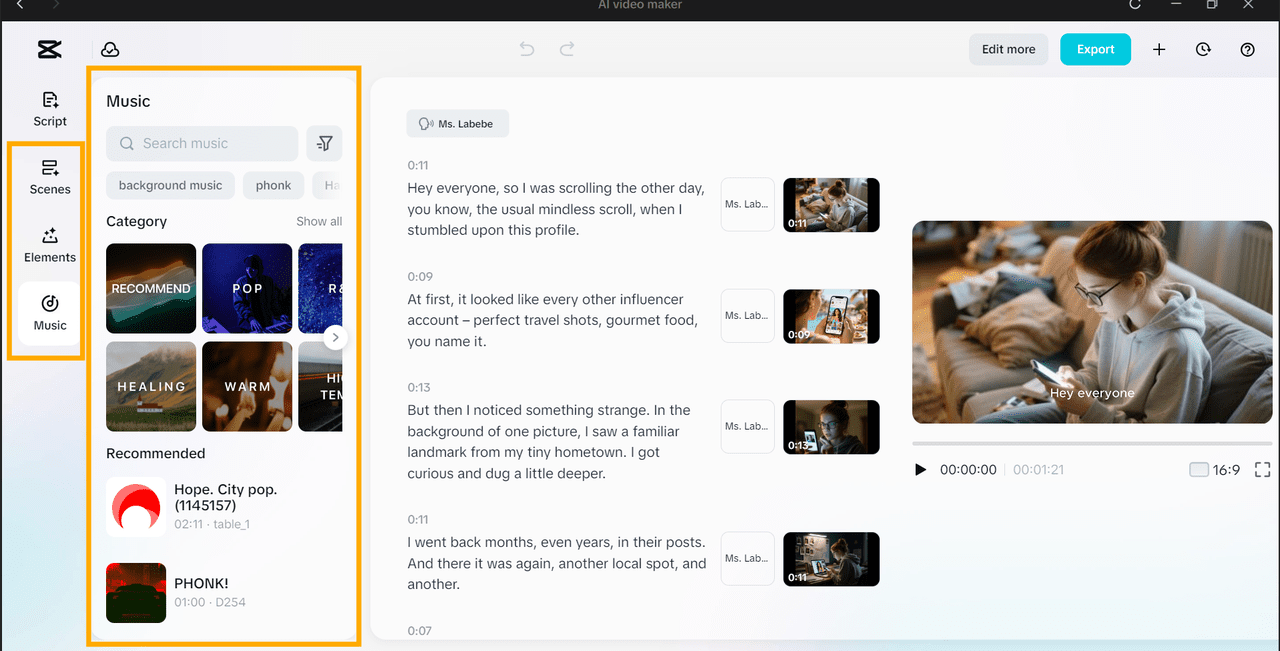This screenshot has height=651, width=1280.
Task: Redo the last action
Action: 567,49
